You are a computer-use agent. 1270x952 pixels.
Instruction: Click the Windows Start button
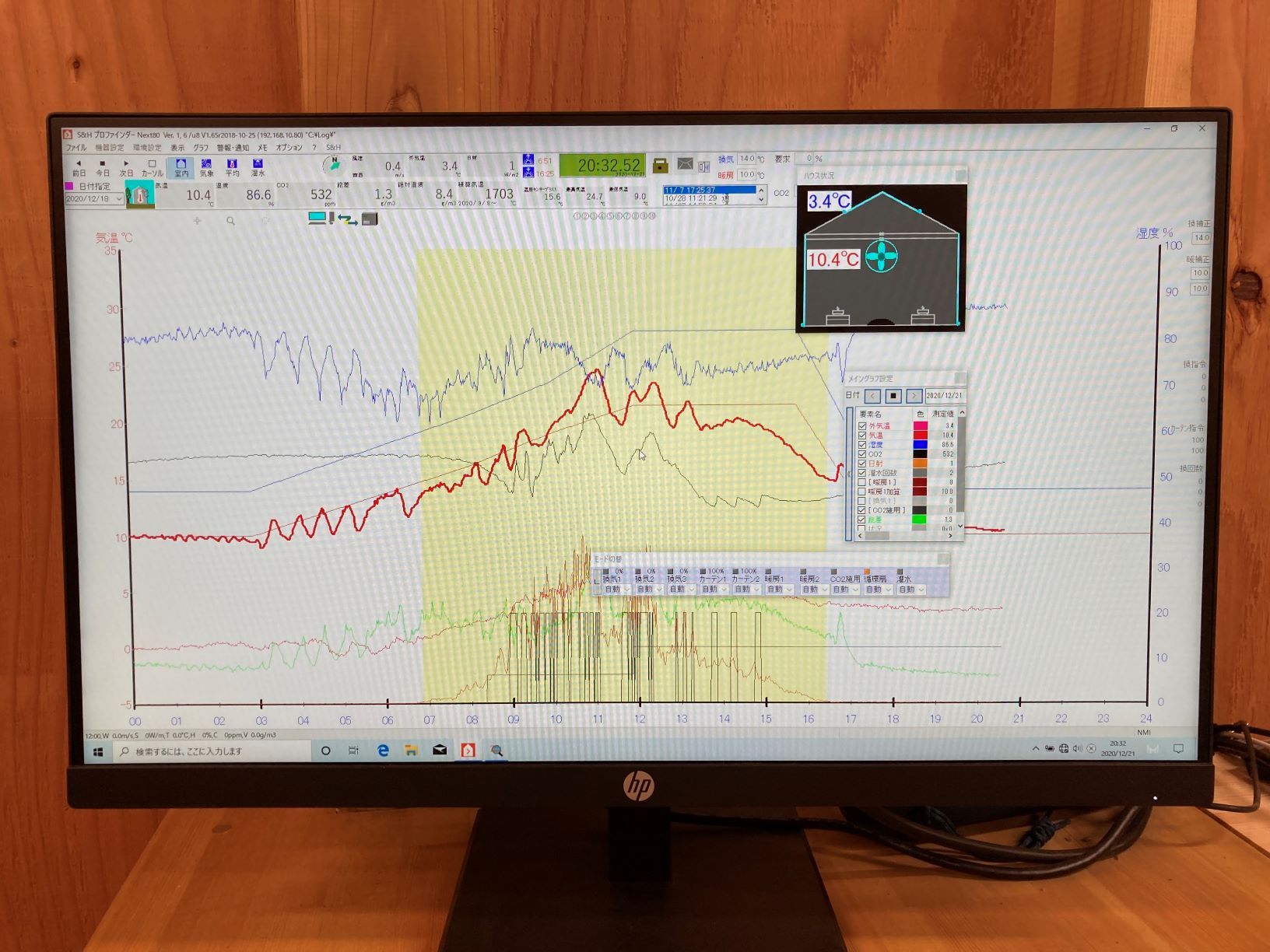coord(98,752)
